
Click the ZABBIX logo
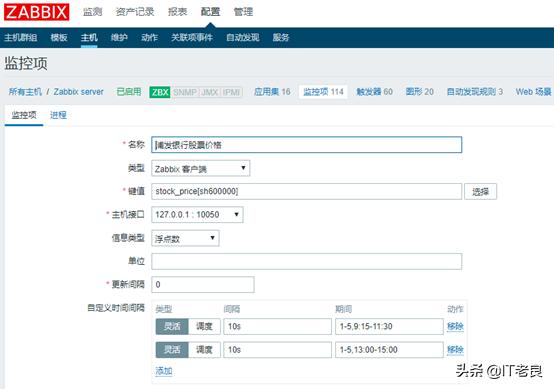click(x=36, y=12)
